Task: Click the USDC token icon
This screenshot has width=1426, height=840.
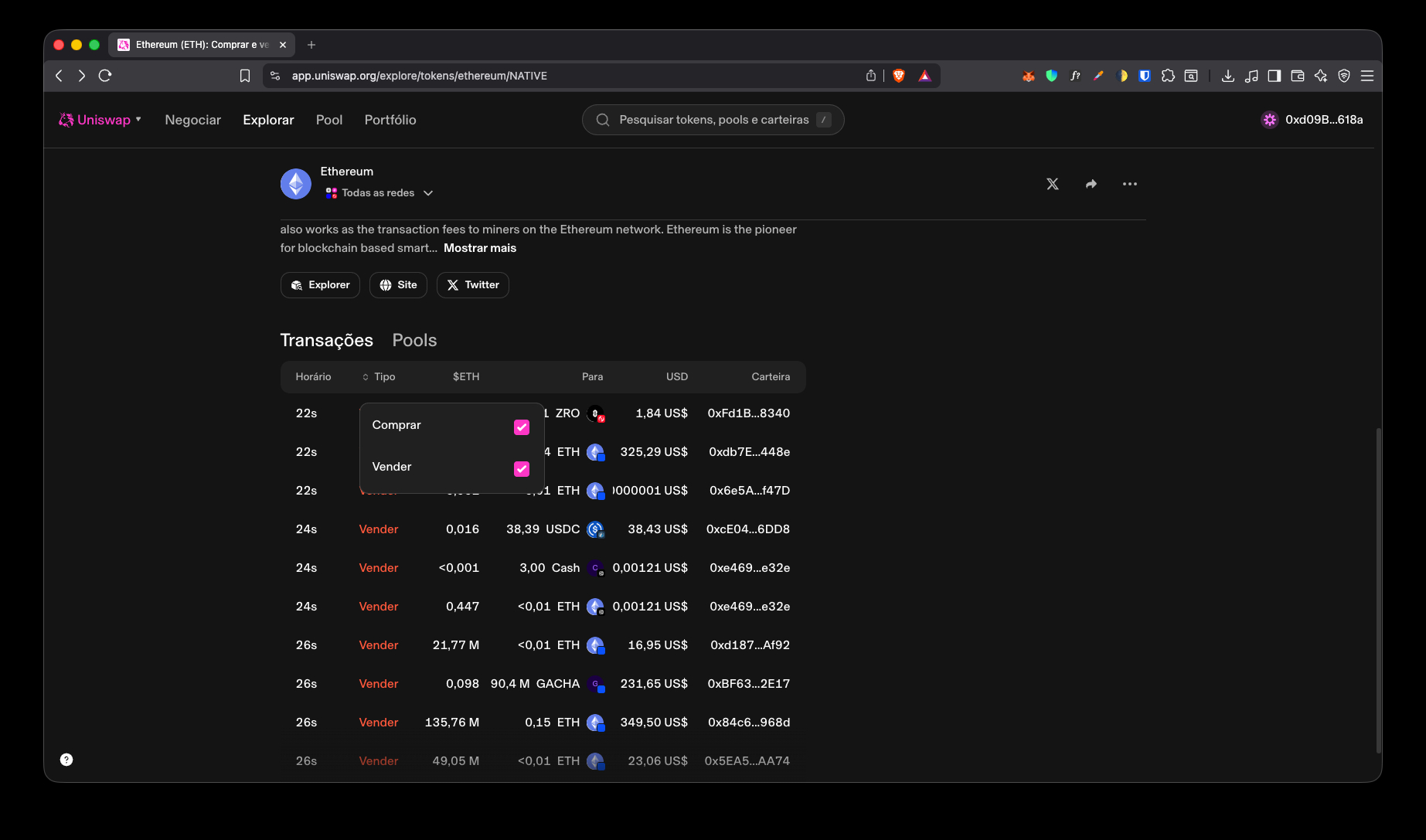Action: point(595,529)
